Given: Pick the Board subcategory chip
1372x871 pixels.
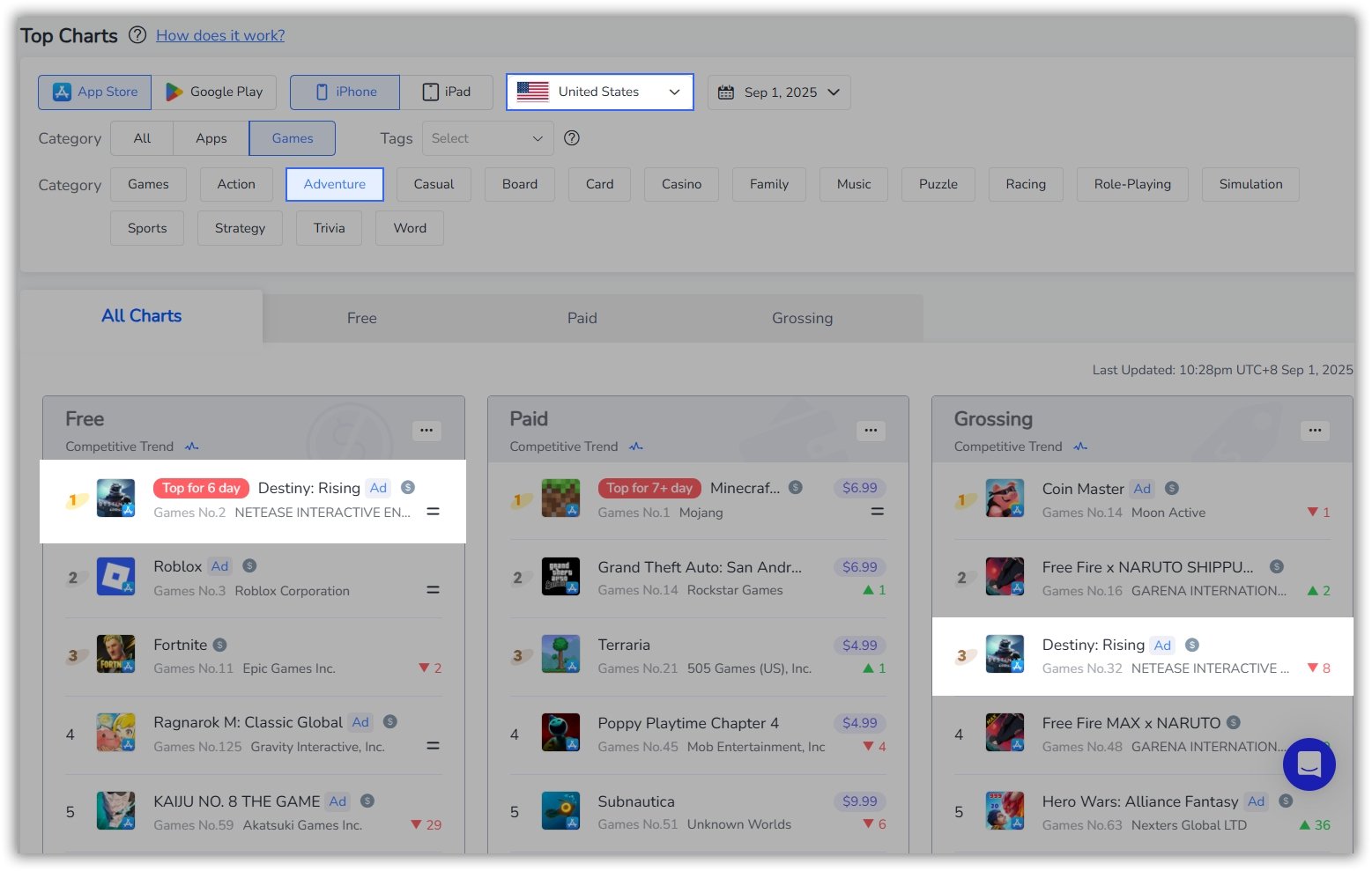Looking at the screenshot, I should 520,184.
